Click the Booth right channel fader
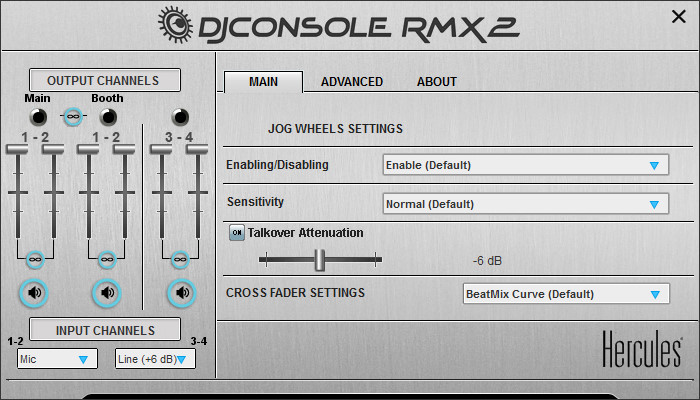This screenshot has width=700, height=400. pos(124,149)
